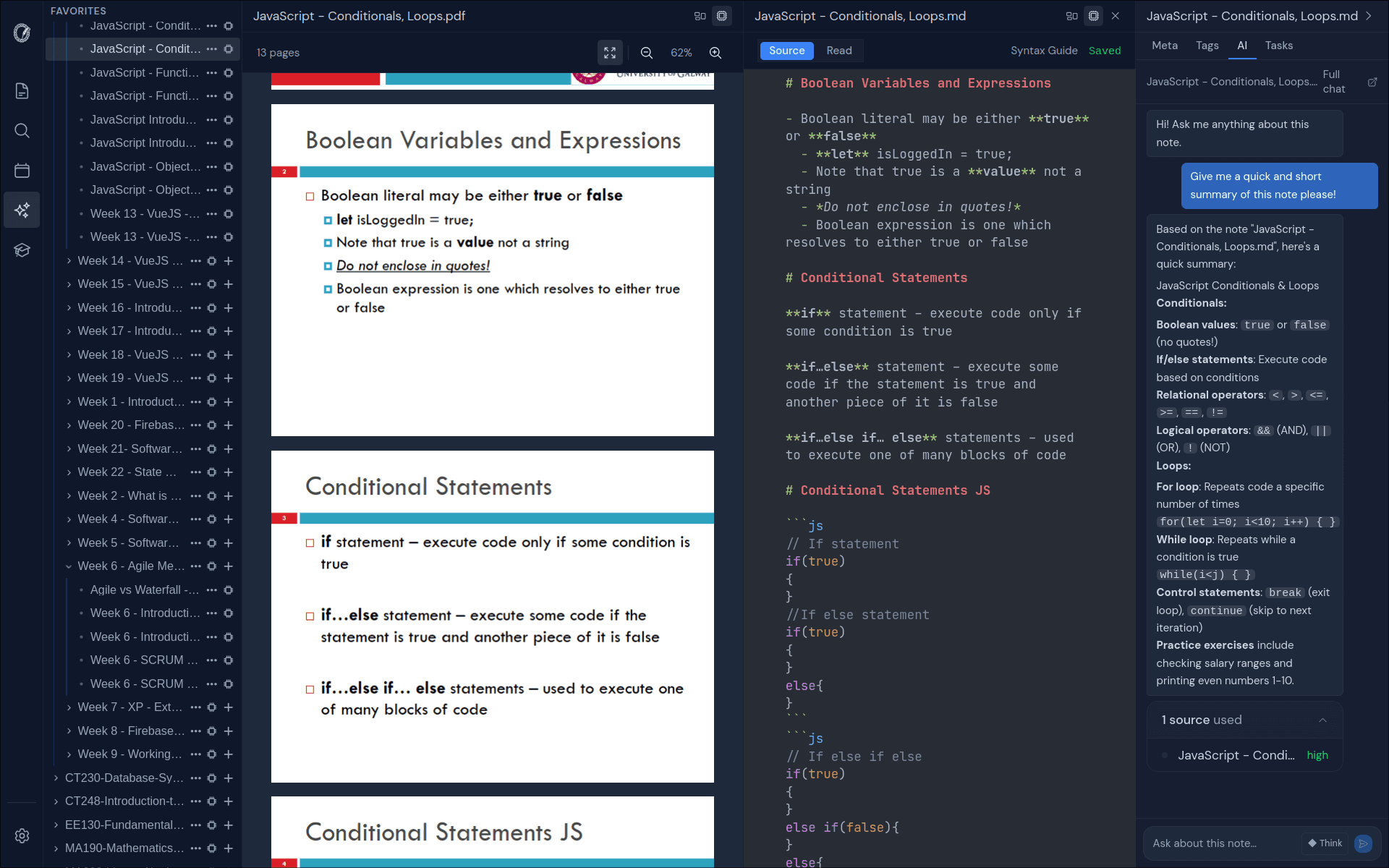Zoom in on the PDF with magnifier plus

pyautogui.click(x=715, y=52)
